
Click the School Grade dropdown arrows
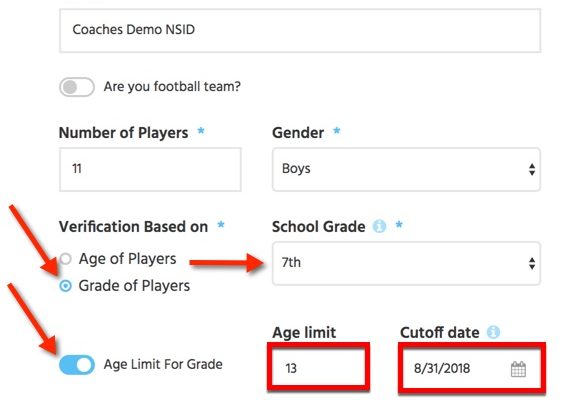pyautogui.click(x=532, y=263)
